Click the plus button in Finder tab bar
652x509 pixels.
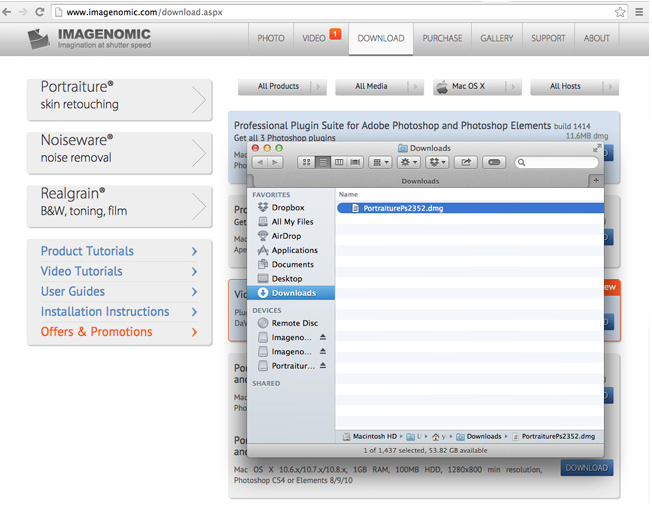(596, 180)
